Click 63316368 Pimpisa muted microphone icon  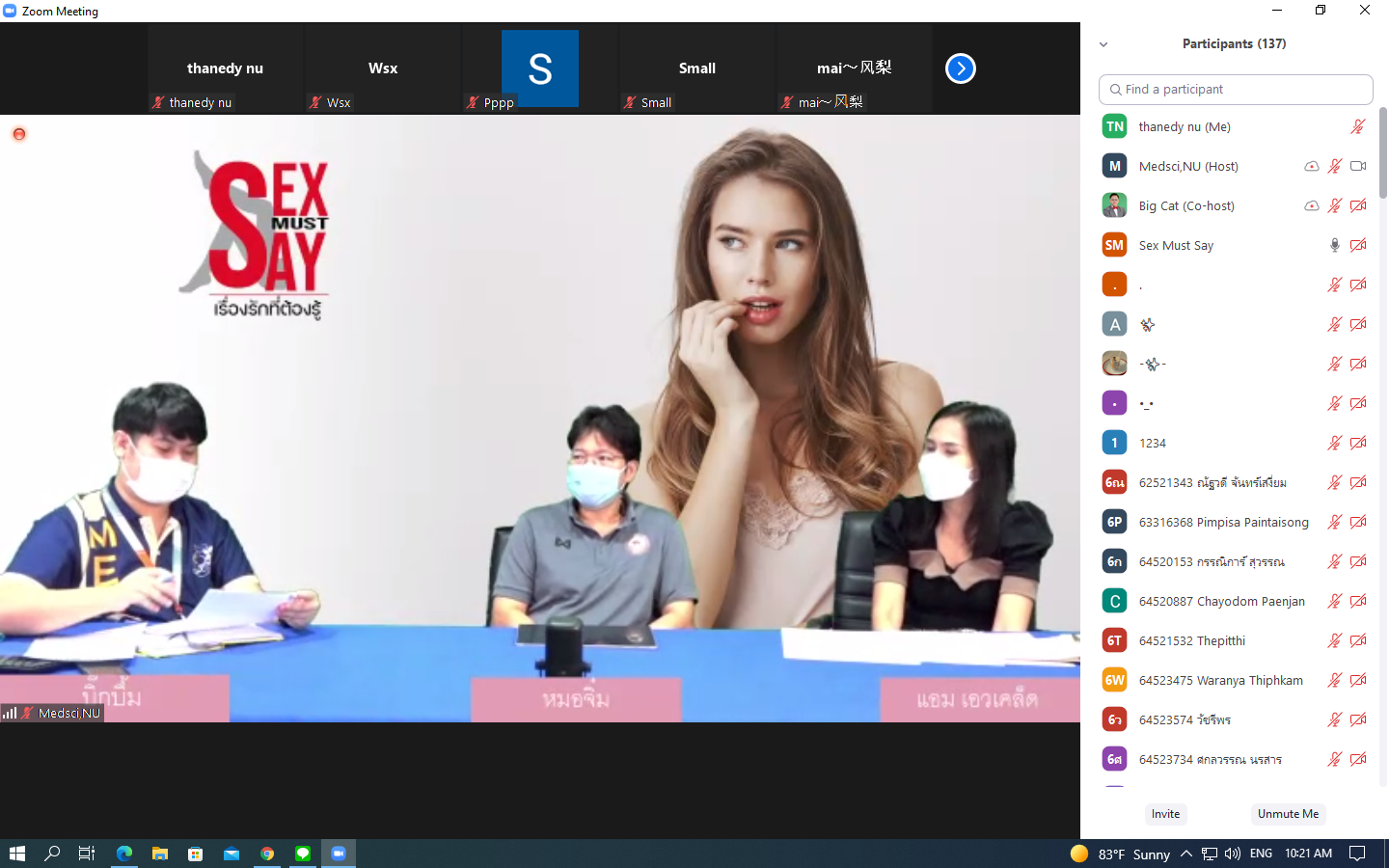[1334, 522]
